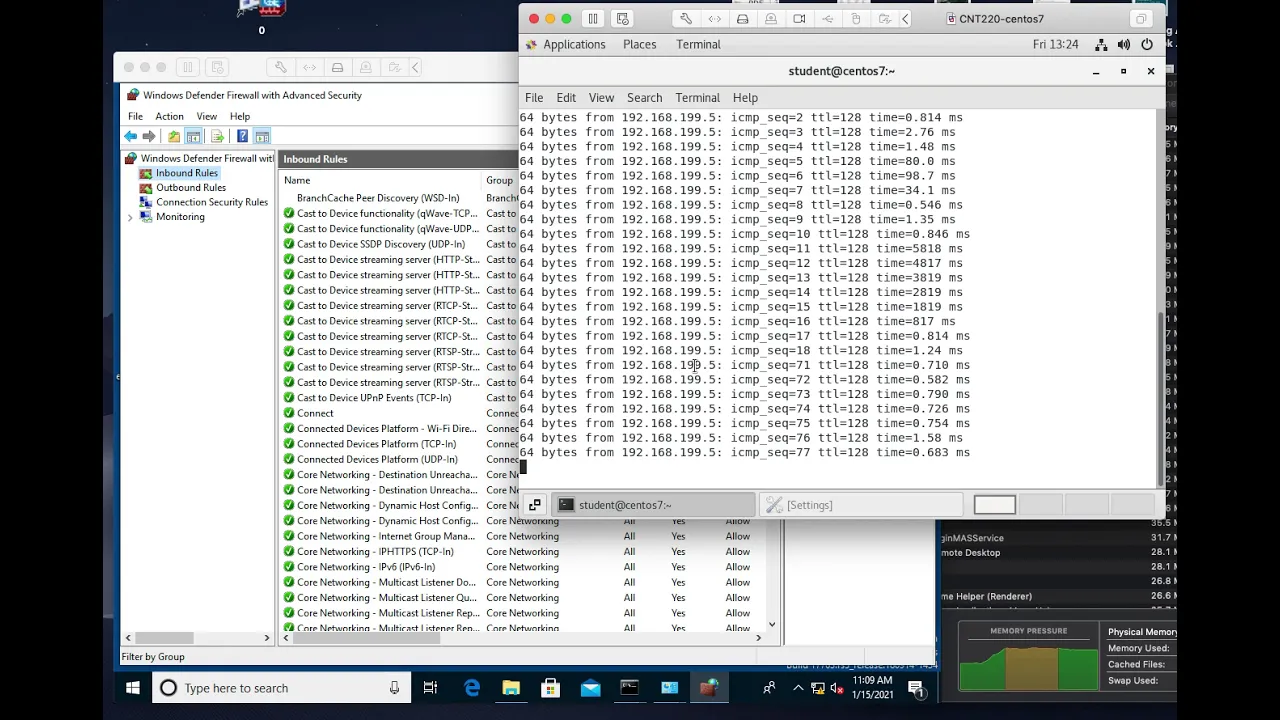Click Export List icon in Firewall toolbar

click(x=217, y=136)
